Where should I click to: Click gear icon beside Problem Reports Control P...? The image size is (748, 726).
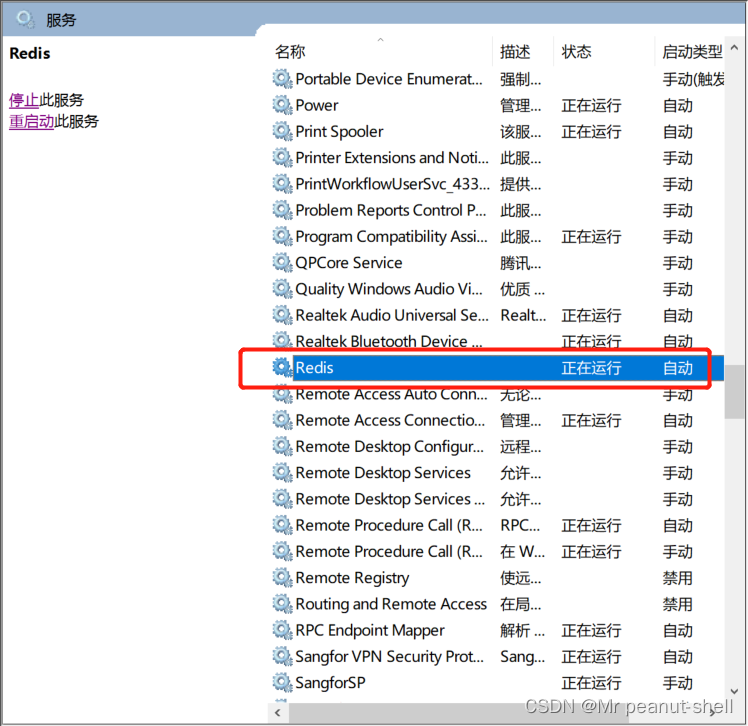(282, 210)
